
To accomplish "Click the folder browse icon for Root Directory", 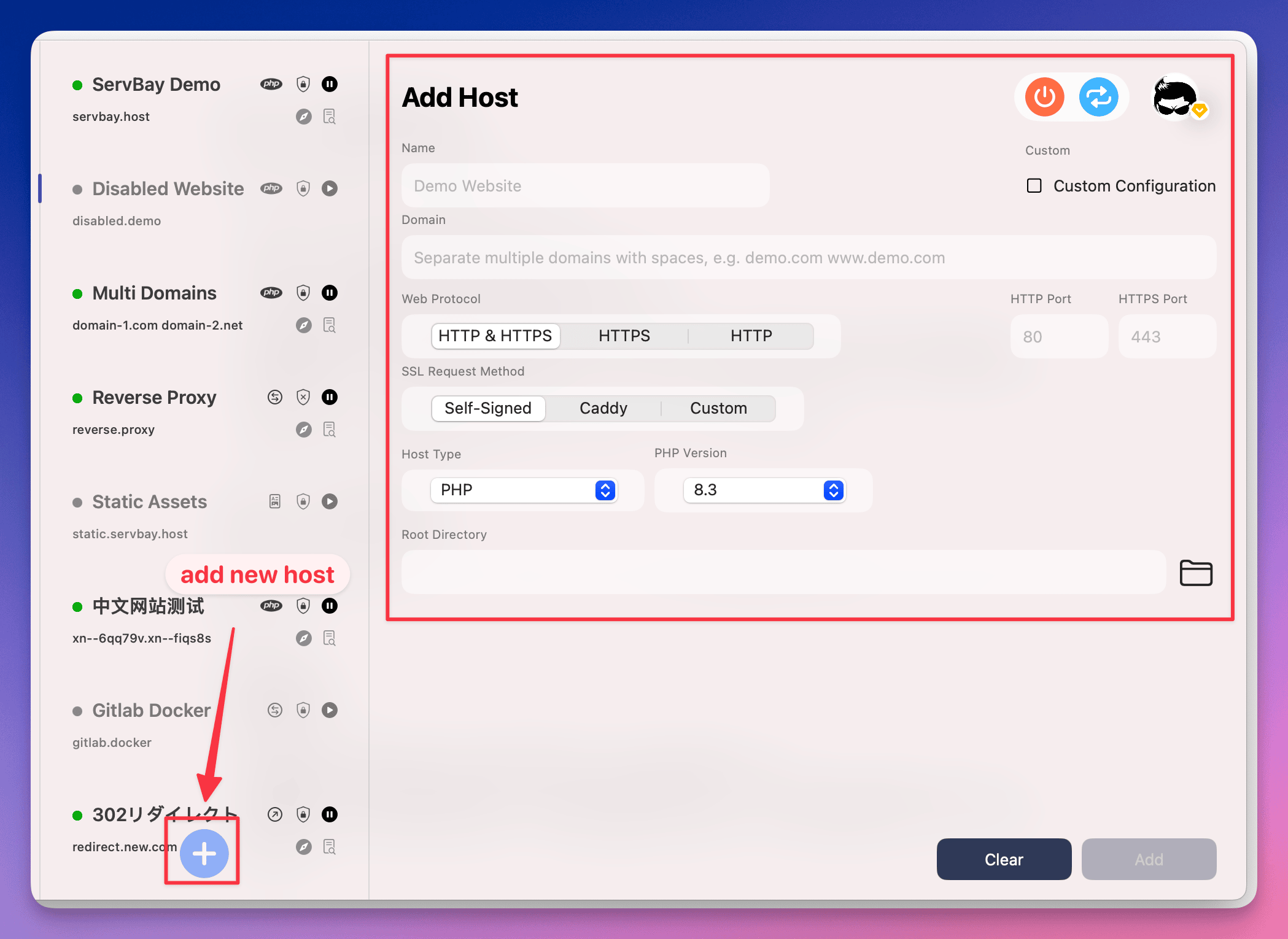I will [1197, 572].
